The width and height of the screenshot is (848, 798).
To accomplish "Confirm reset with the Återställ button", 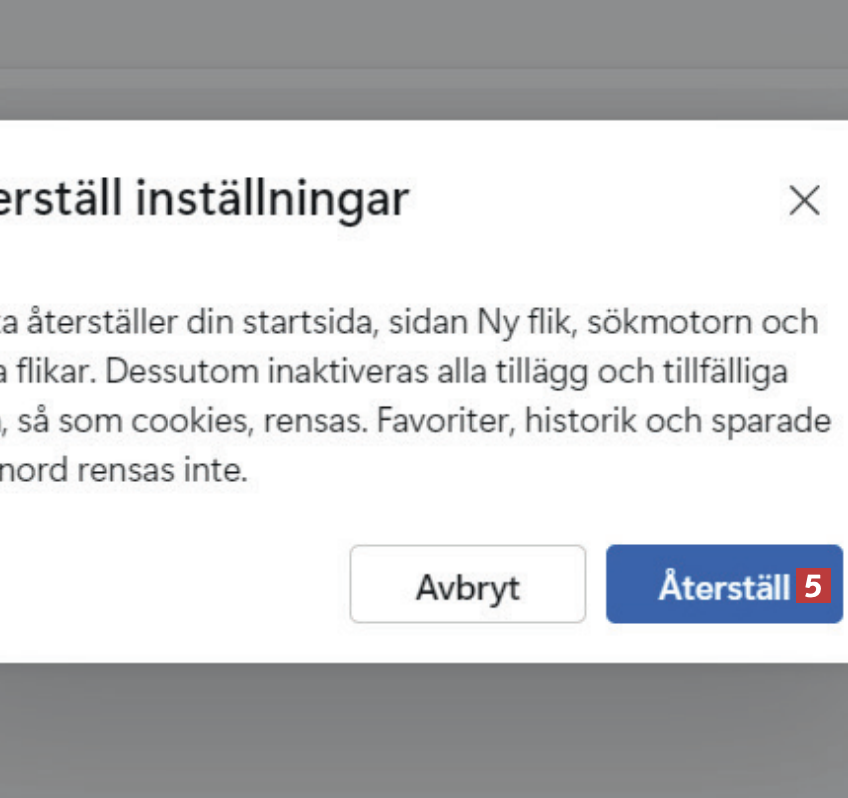I will [x=722, y=585].
